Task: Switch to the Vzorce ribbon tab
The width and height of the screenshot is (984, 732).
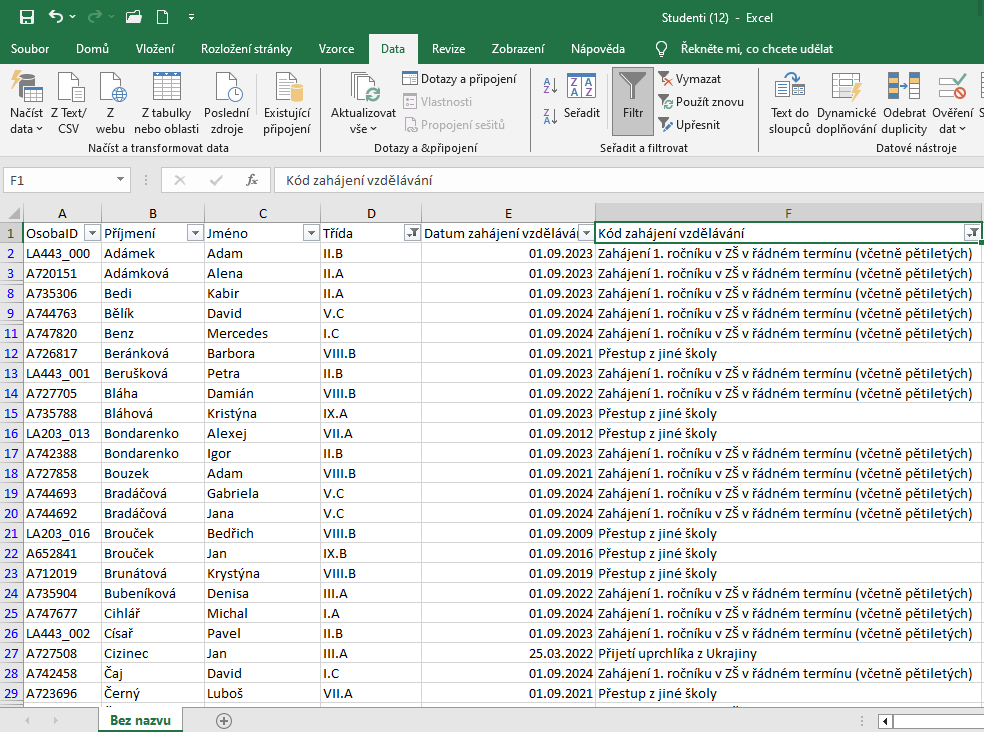Action: click(336, 49)
